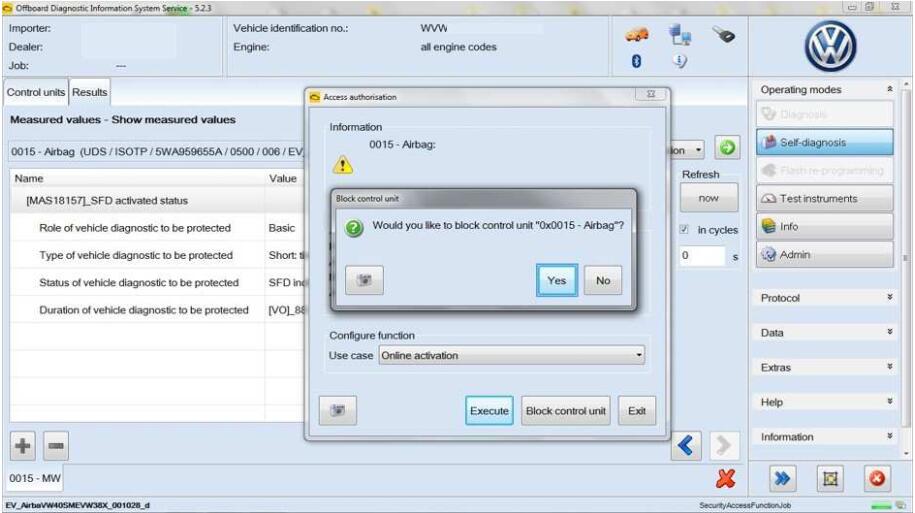Expand the Extras section
This screenshot has height=513, width=915.
click(889, 367)
